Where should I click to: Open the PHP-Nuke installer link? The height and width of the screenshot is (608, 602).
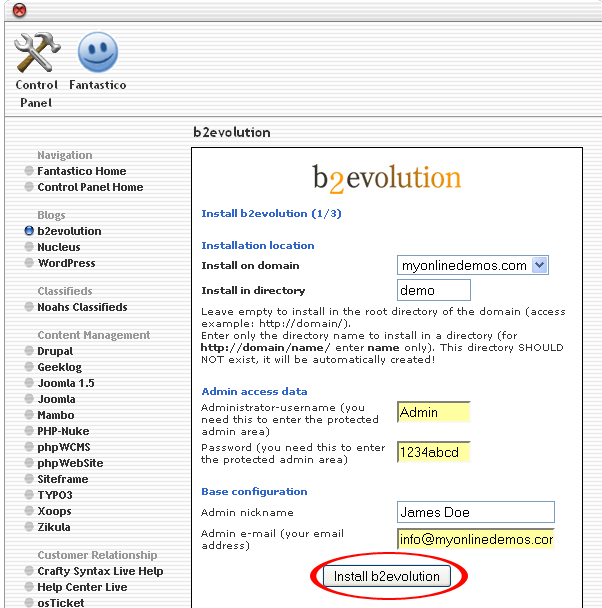pyautogui.click(x=63, y=431)
